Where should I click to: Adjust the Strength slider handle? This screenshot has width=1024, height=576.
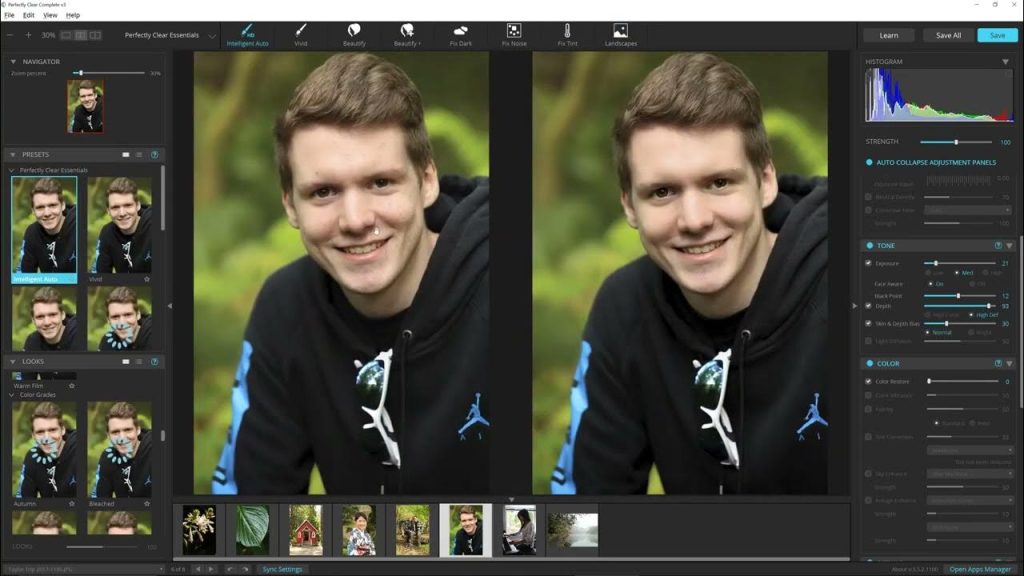click(x=956, y=142)
